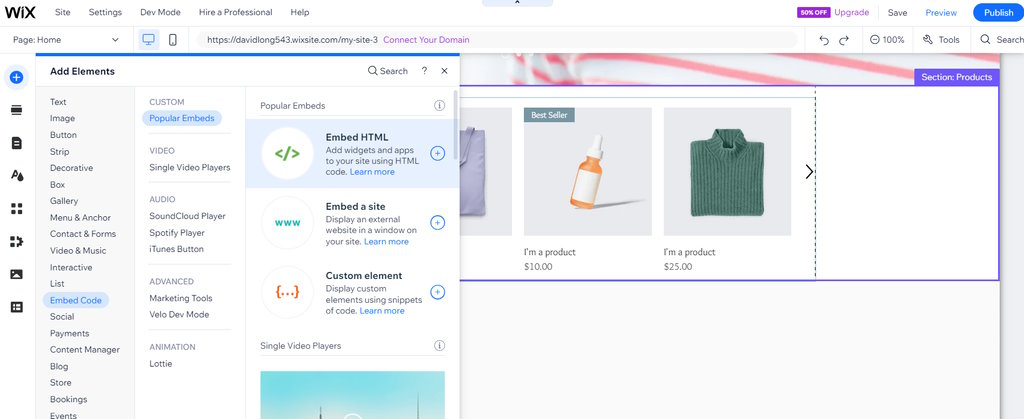Click the redo arrow icon
Screen dimensions: 1024x419
tap(844, 40)
